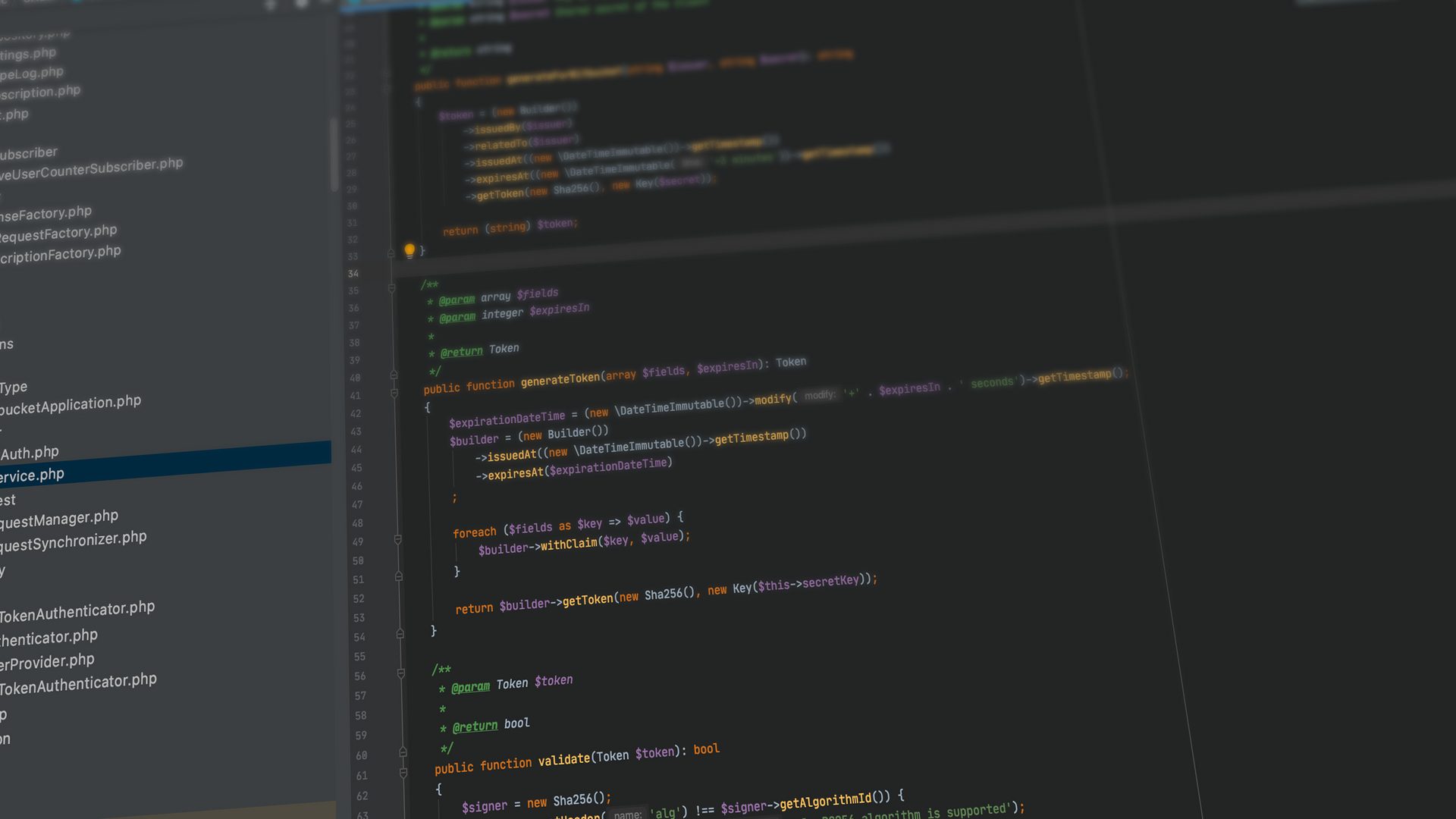Viewport: 1456px width, 819px height.
Task: Click fold end marker beside lightbulb
Action: click(x=391, y=253)
